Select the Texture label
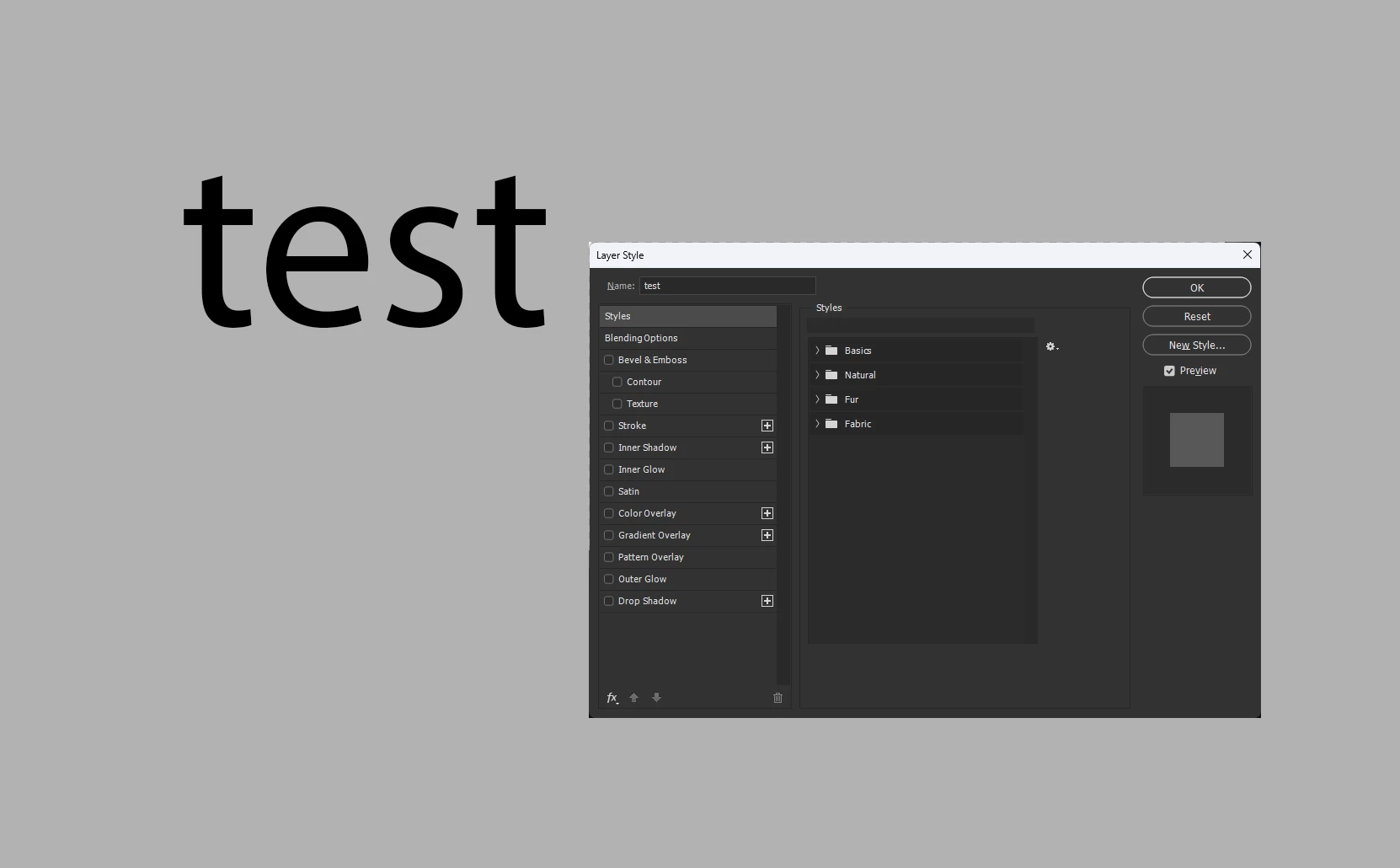1400x868 pixels. (642, 404)
